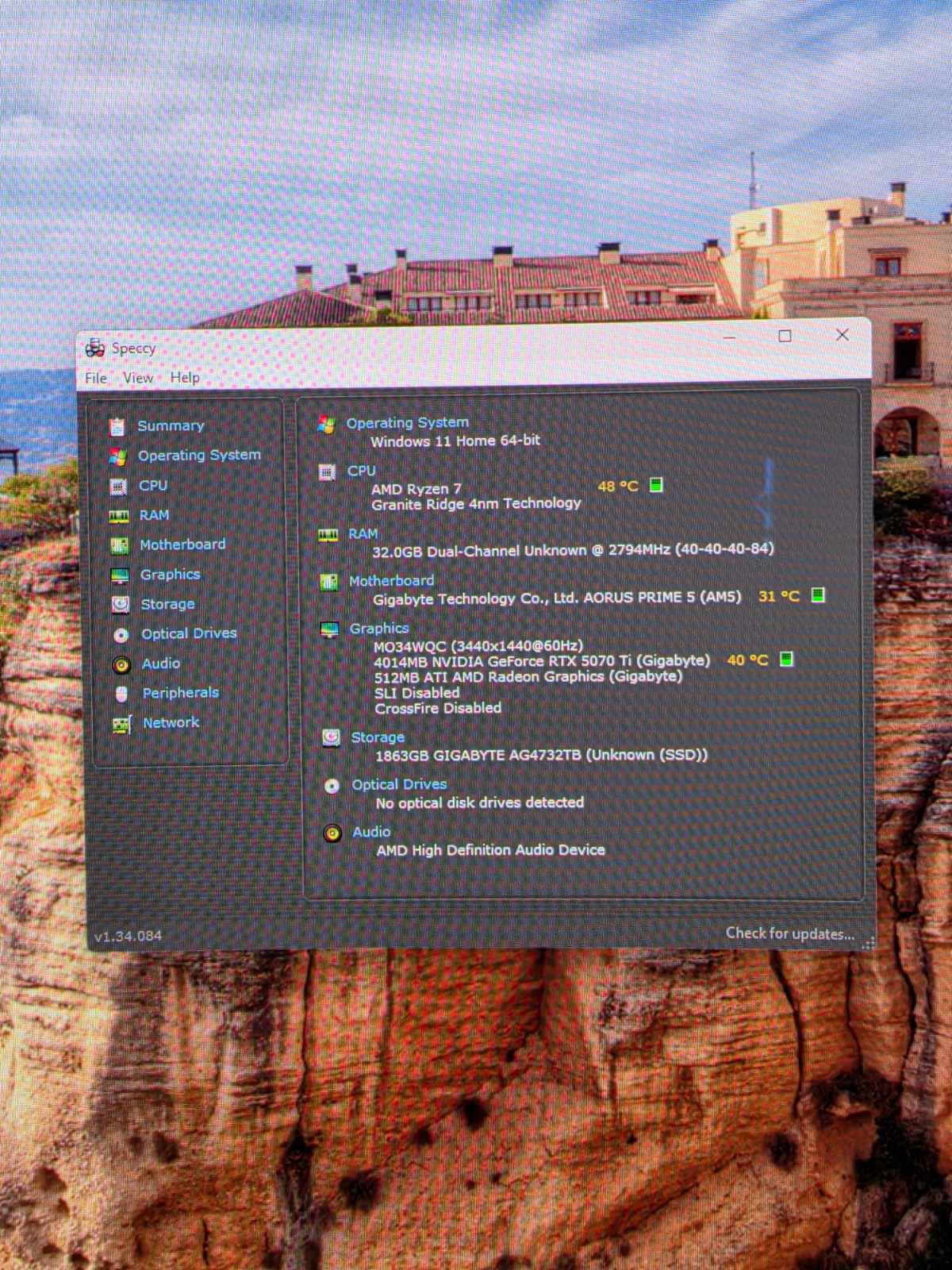Show Optical Drives from sidebar label
The image size is (952, 1270).
click(x=189, y=633)
